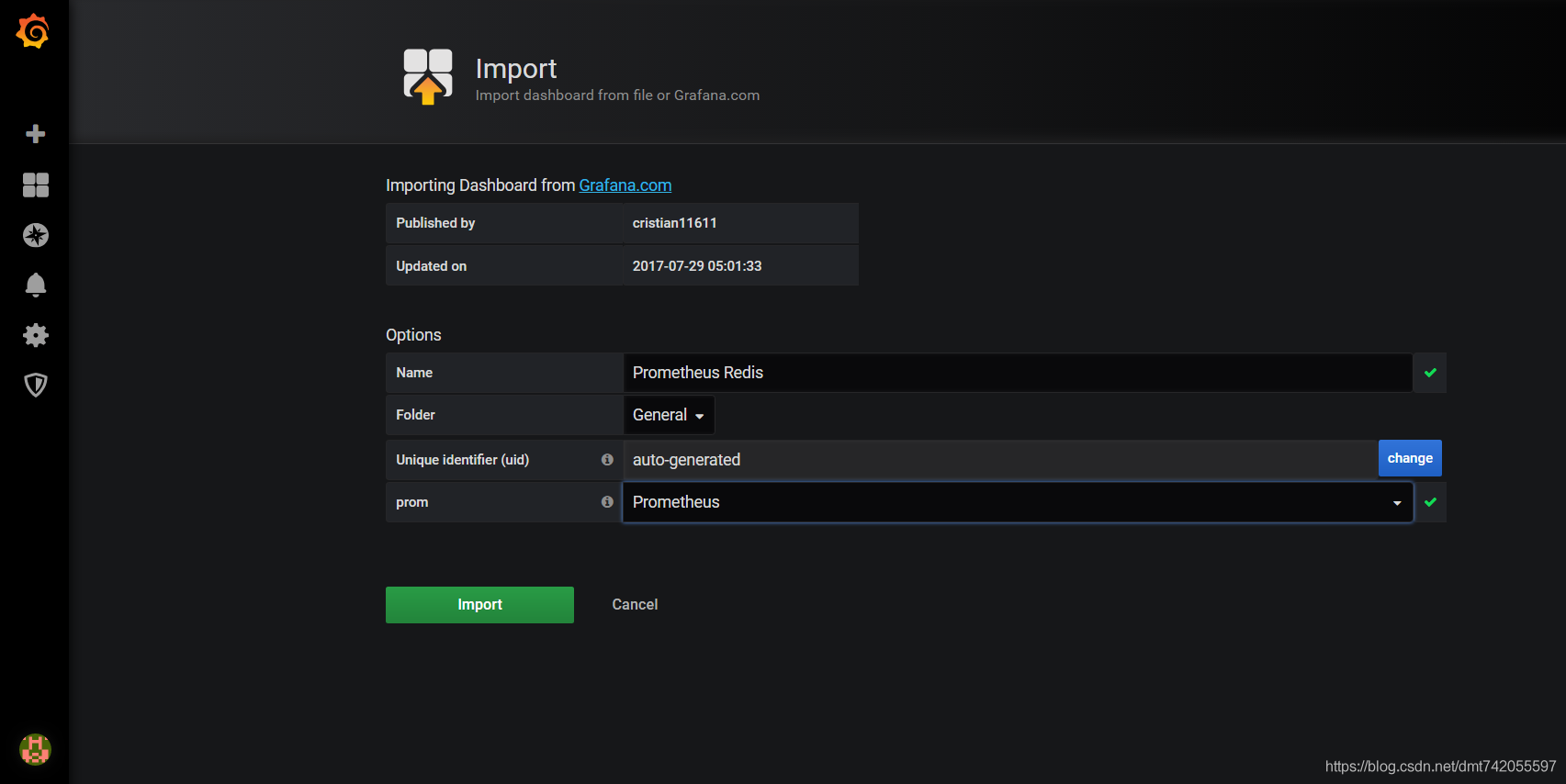
Task: Open the user avatar menu
Action: tap(35, 750)
